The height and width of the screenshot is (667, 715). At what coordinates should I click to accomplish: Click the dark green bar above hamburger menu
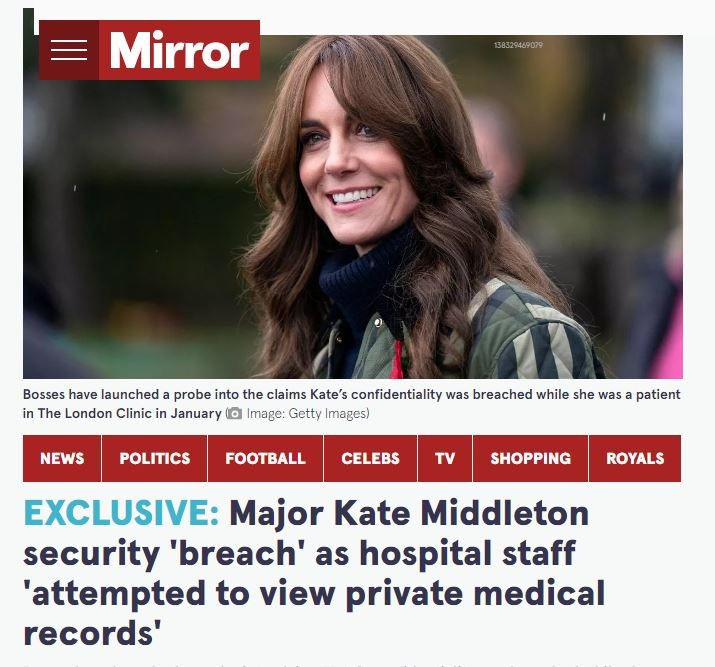28,21
